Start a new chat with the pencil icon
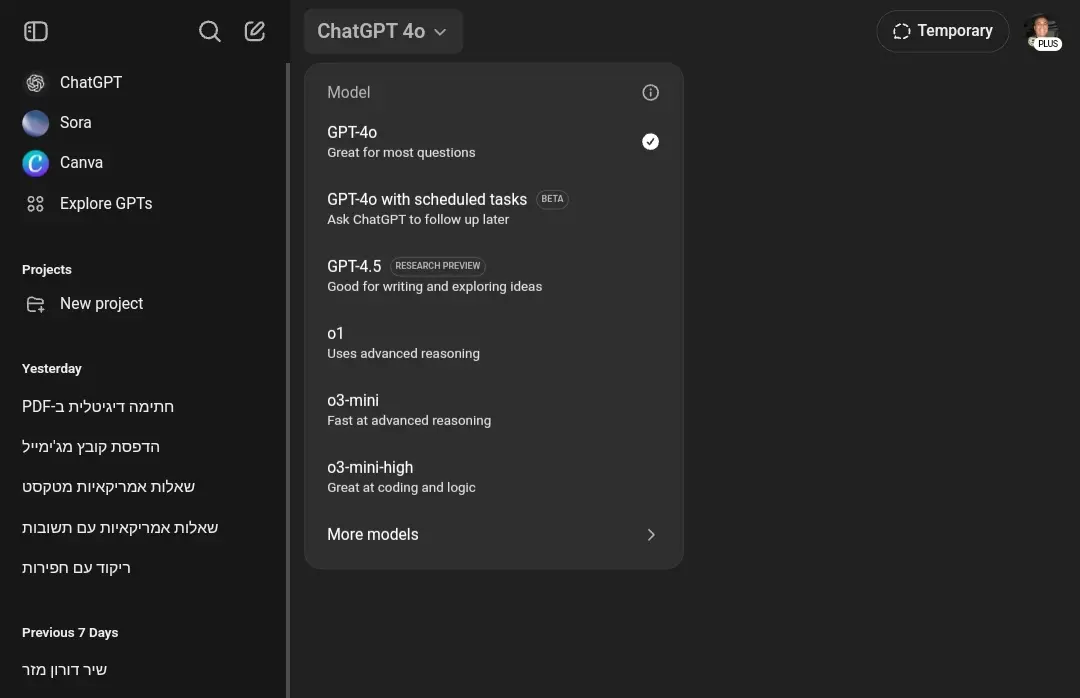 click(x=254, y=31)
